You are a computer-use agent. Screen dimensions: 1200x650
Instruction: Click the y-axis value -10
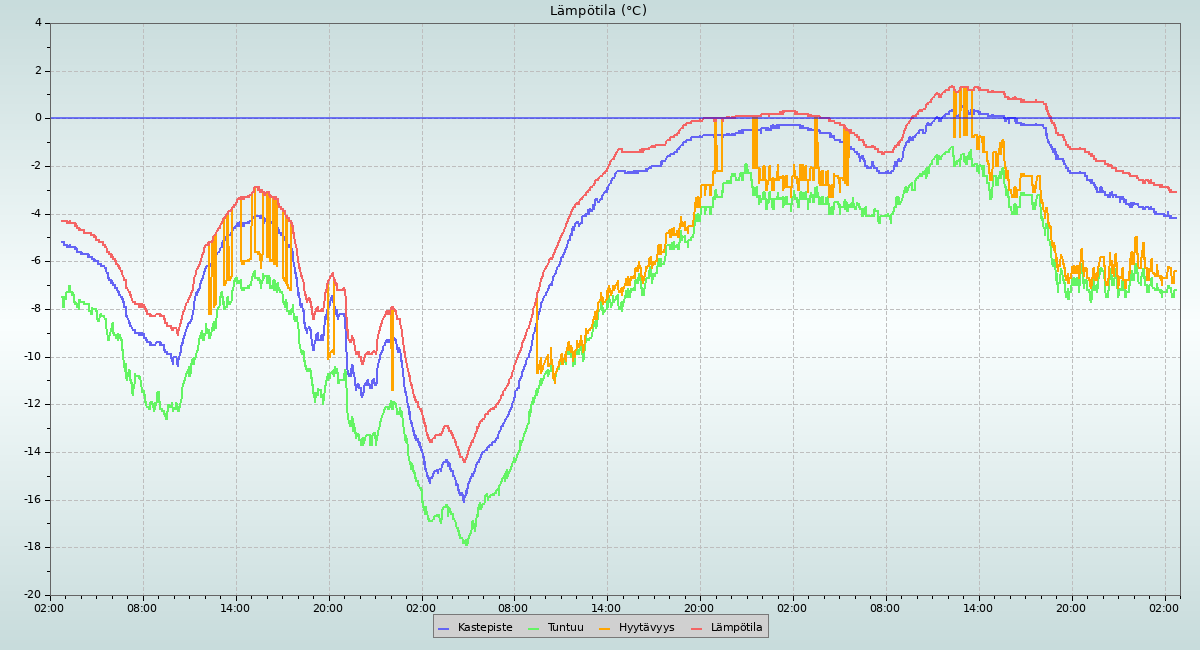click(x=33, y=357)
